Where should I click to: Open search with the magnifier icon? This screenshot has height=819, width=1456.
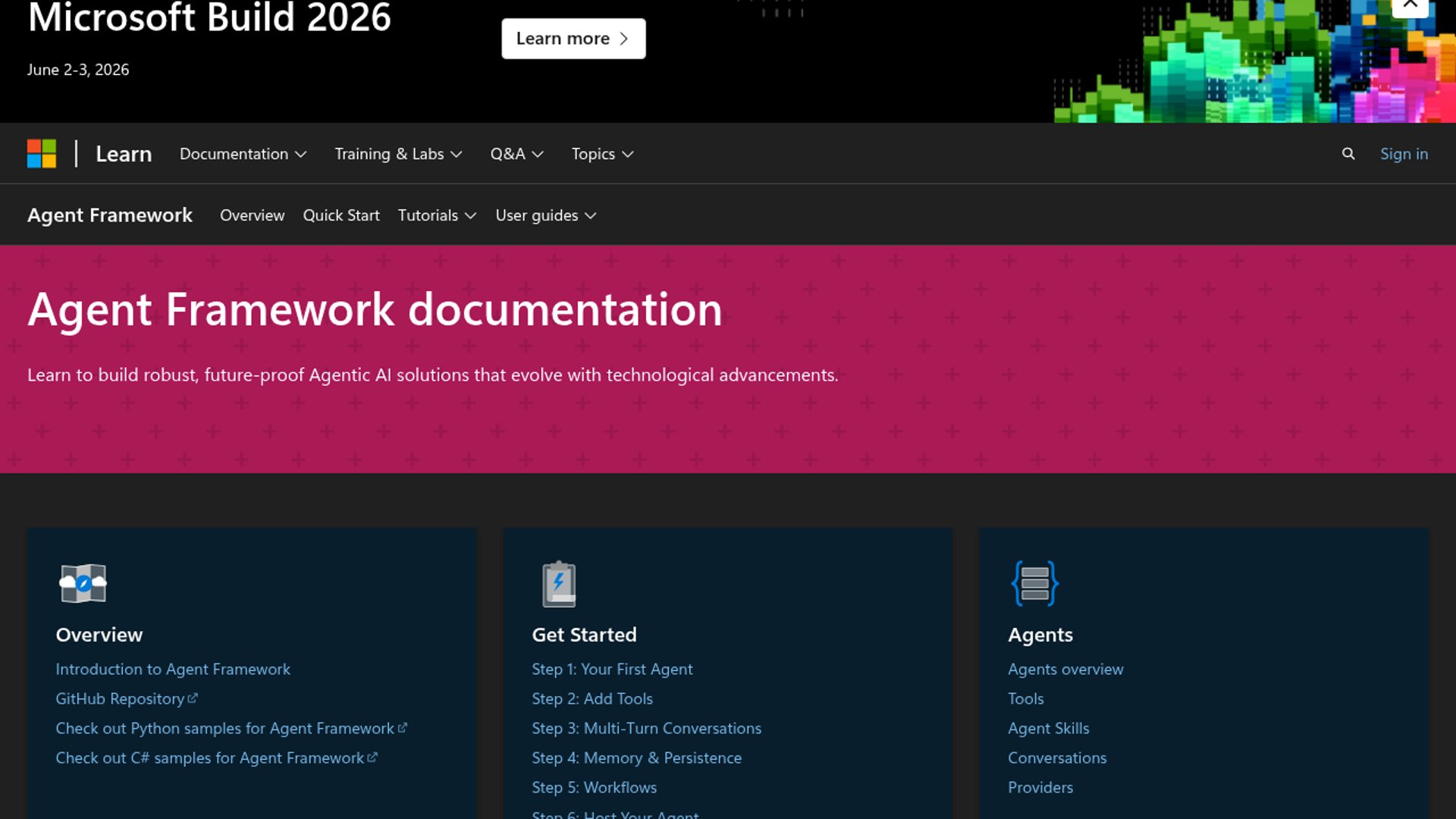pos(1348,154)
